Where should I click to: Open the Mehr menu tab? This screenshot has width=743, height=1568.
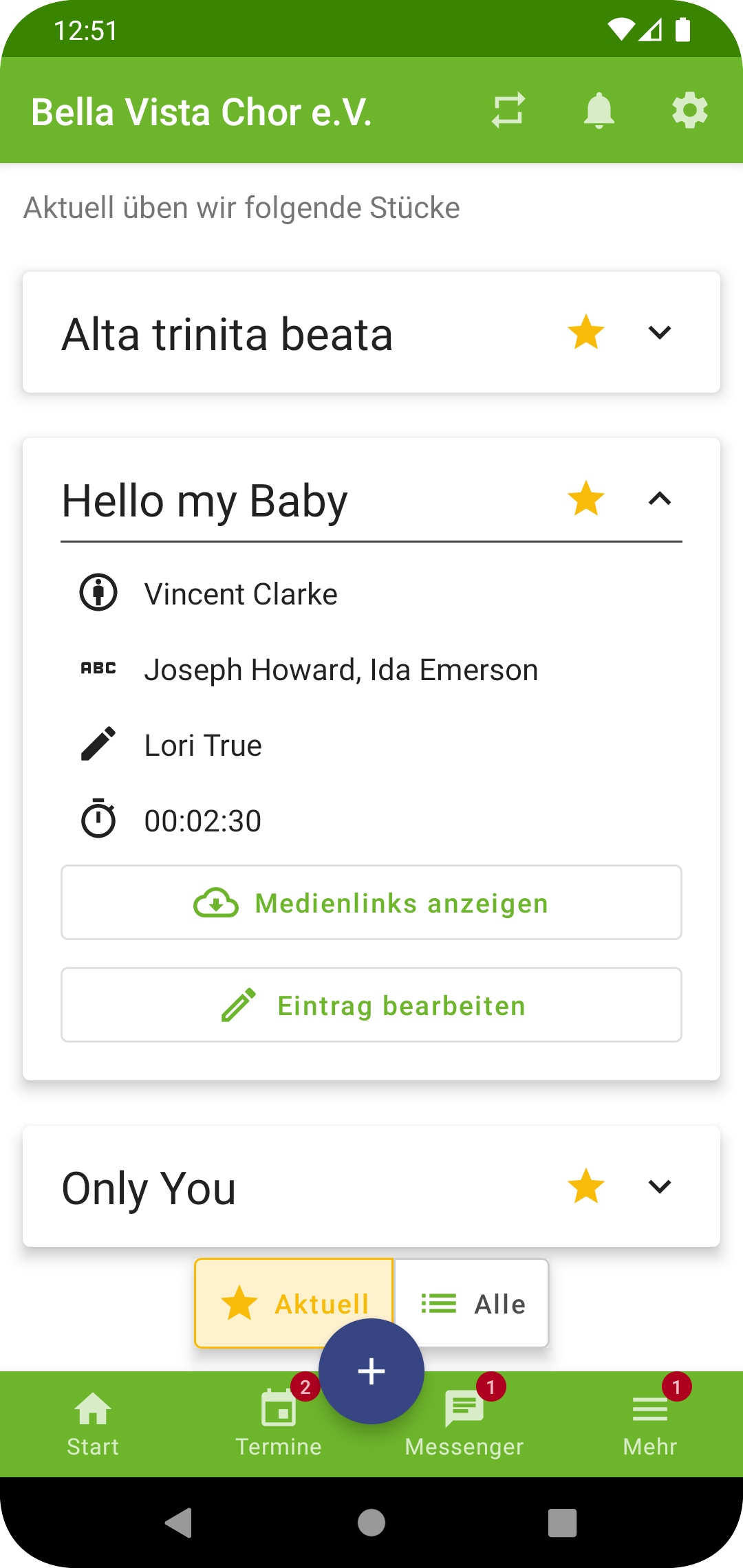point(650,1424)
